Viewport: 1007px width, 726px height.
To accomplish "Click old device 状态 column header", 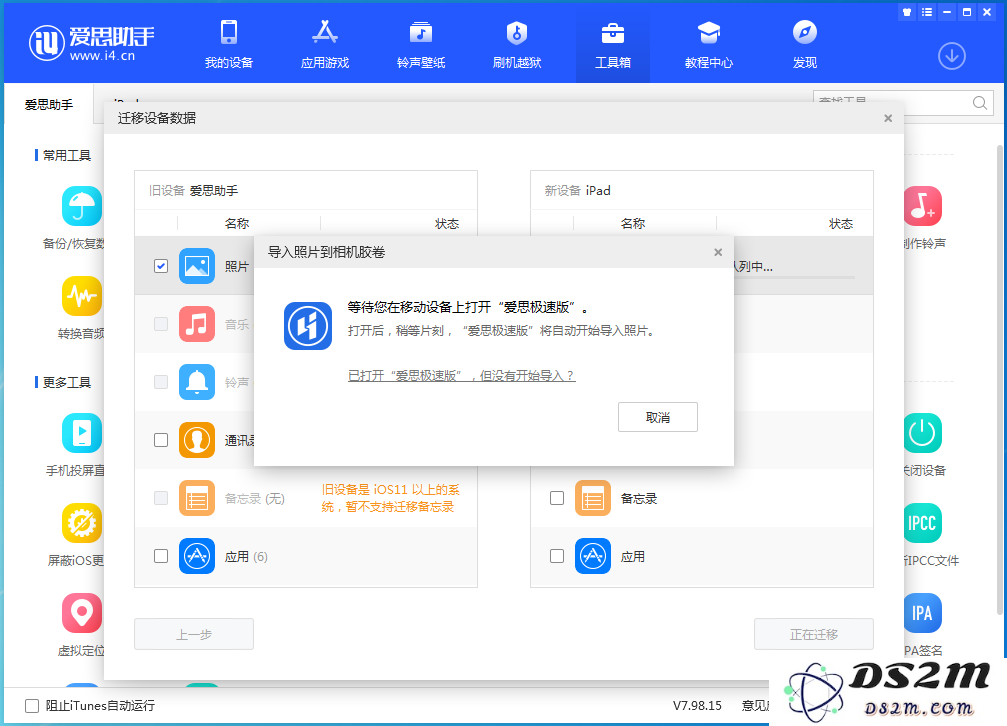I will (x=447, y=224).
